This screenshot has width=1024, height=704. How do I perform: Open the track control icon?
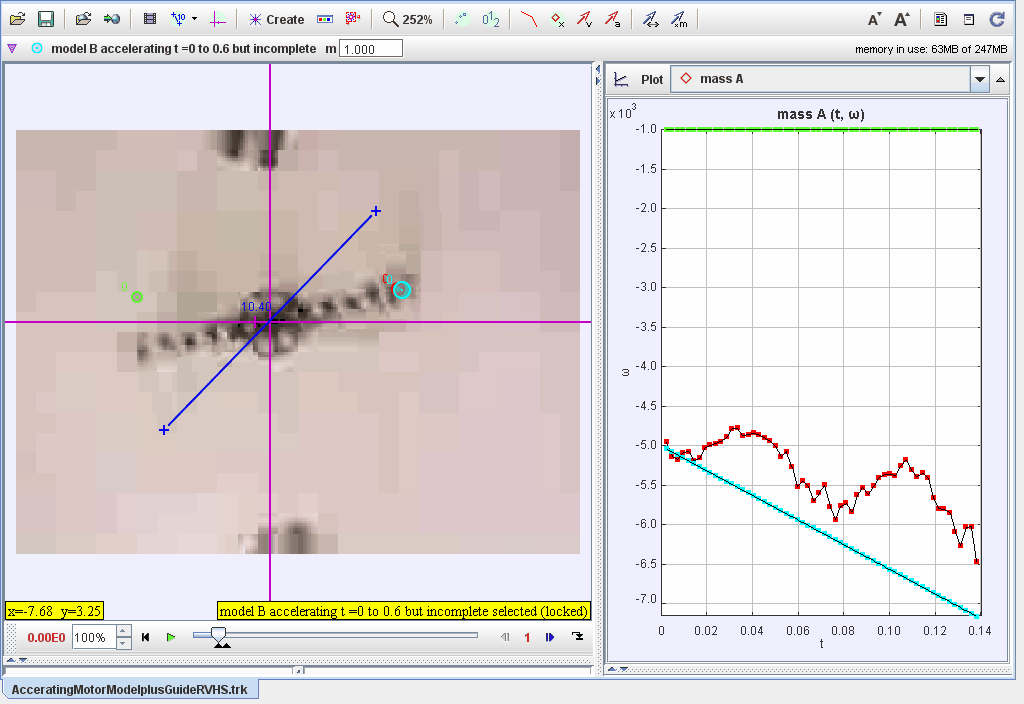[x=325, y=20]
